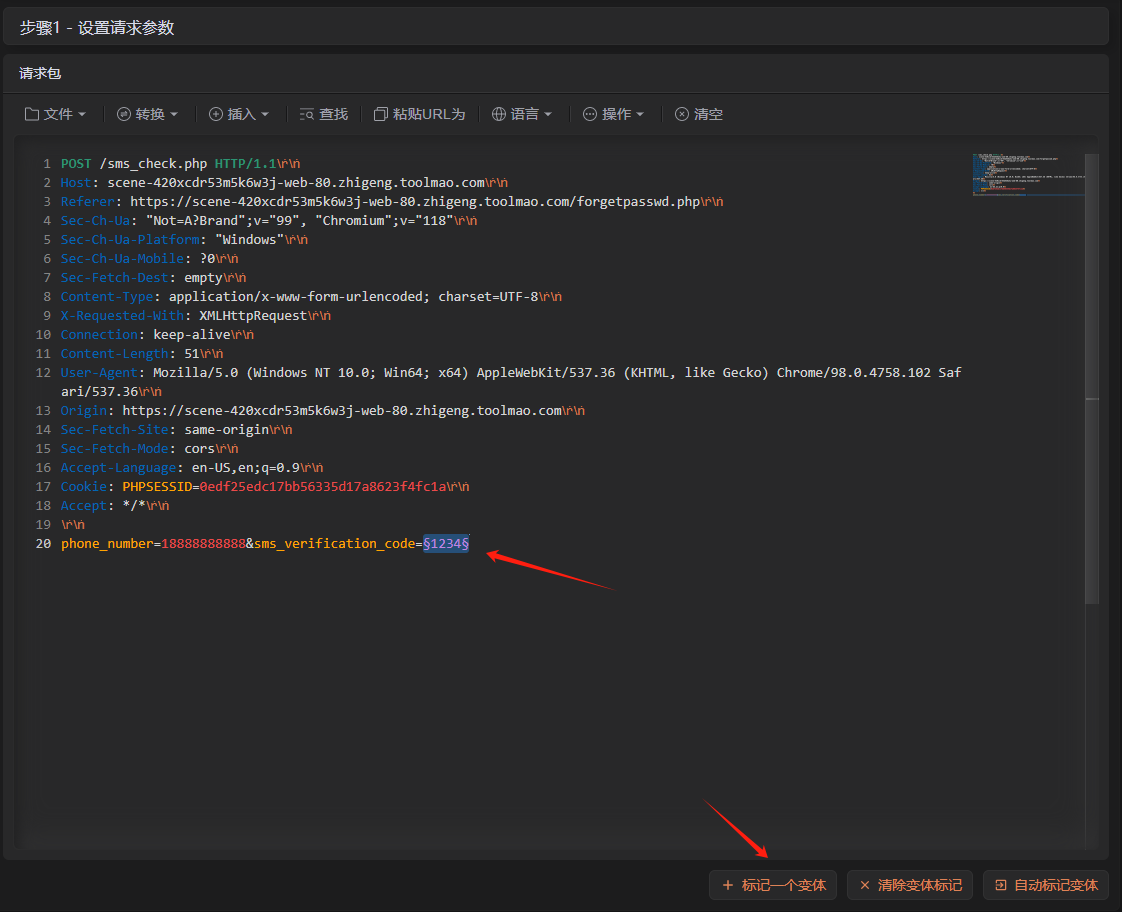Click the 清除变体标记 button label
The width and height of the screenshot is (1122, 912).
click(x=919, y=886)
